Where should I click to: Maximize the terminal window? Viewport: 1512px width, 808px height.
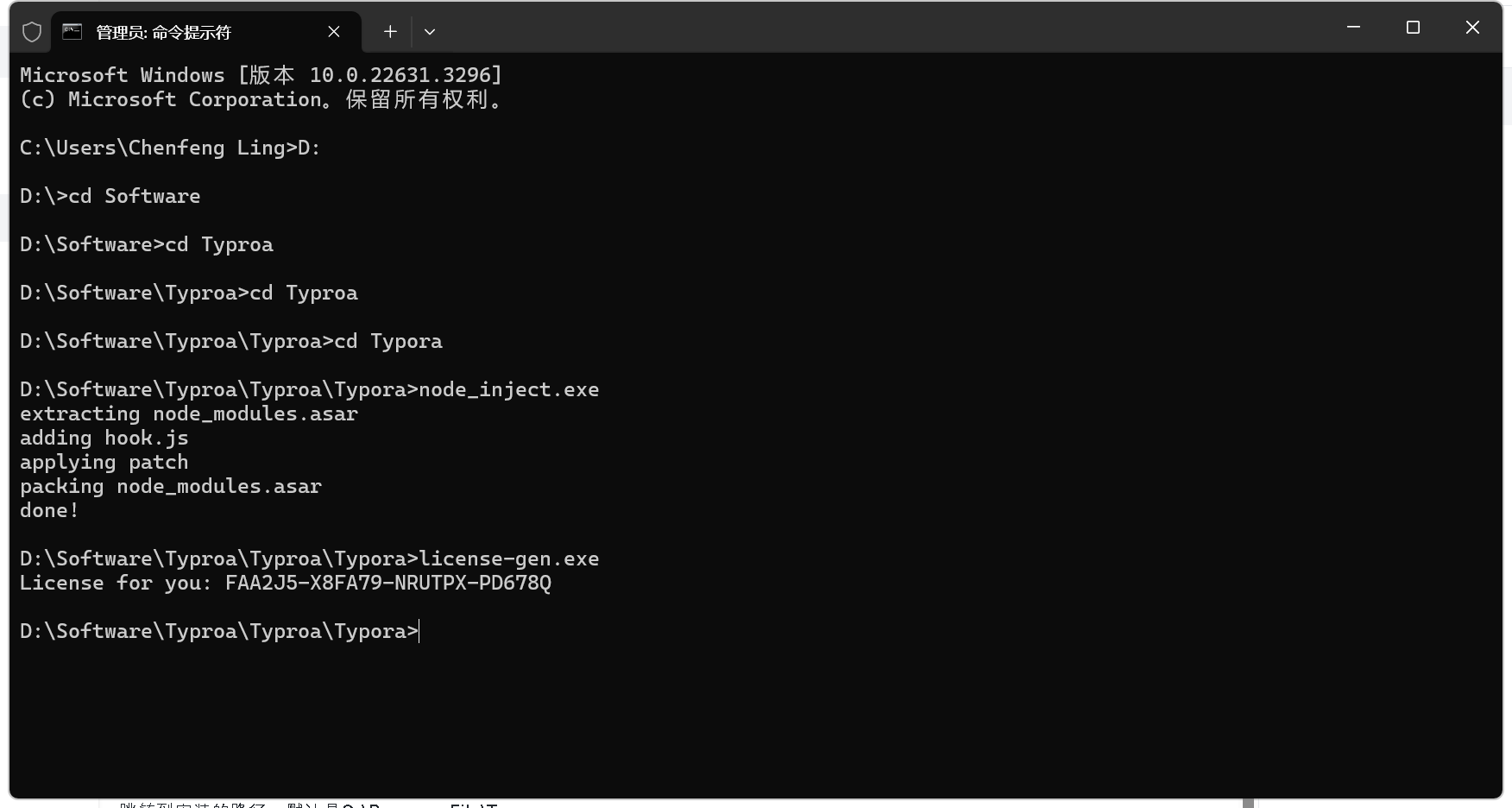click(1413, 28)
